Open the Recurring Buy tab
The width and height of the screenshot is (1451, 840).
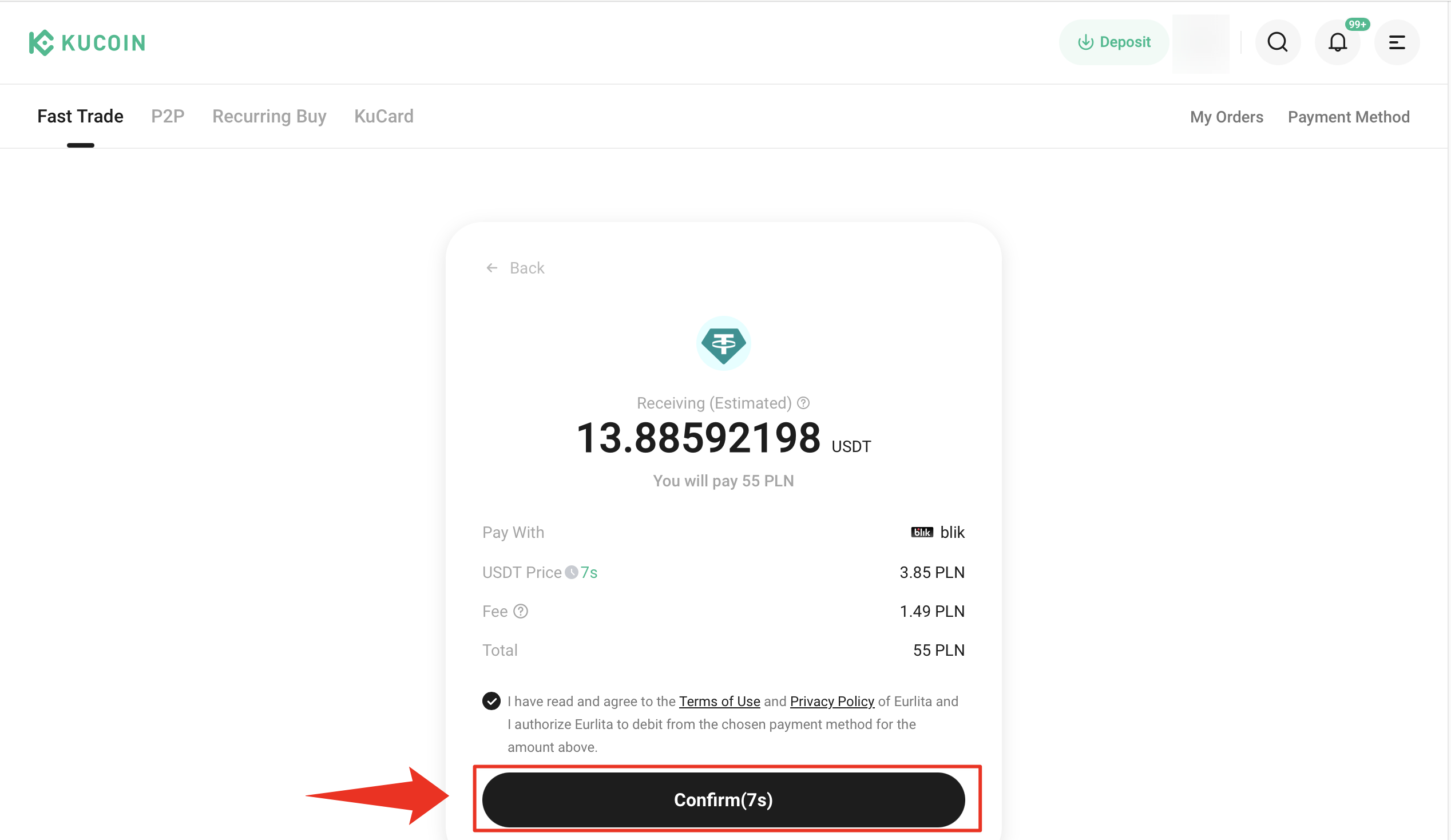(x=269, y=116)
